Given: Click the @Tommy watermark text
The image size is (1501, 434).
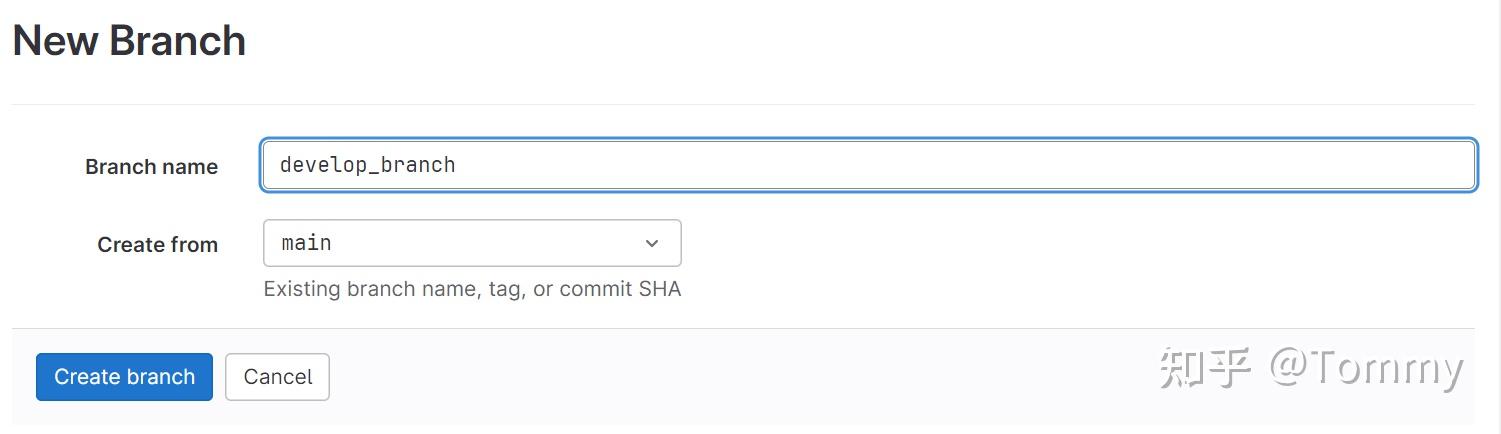Looking at the screenshot, I should click(1366, 368).
